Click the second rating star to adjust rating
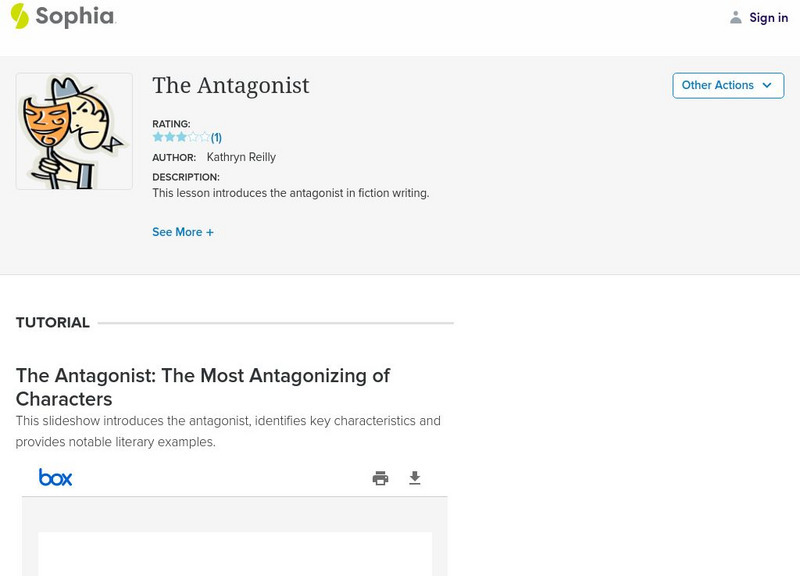Image resolution: width=800 pixels, height=576 pixels. tap(169, 137)
